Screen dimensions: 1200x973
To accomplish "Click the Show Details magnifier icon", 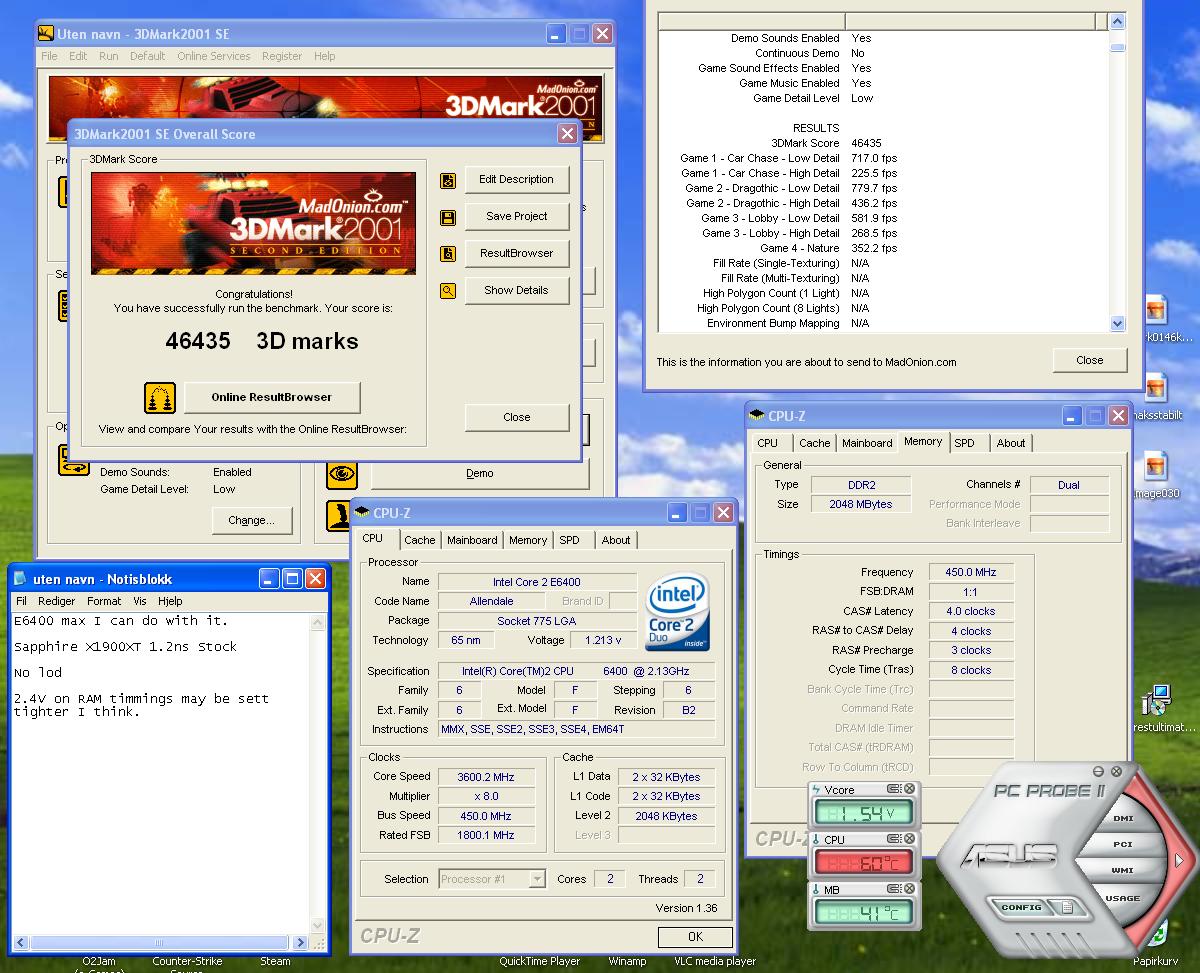I will pyautogui.click(x=448, y=291).
